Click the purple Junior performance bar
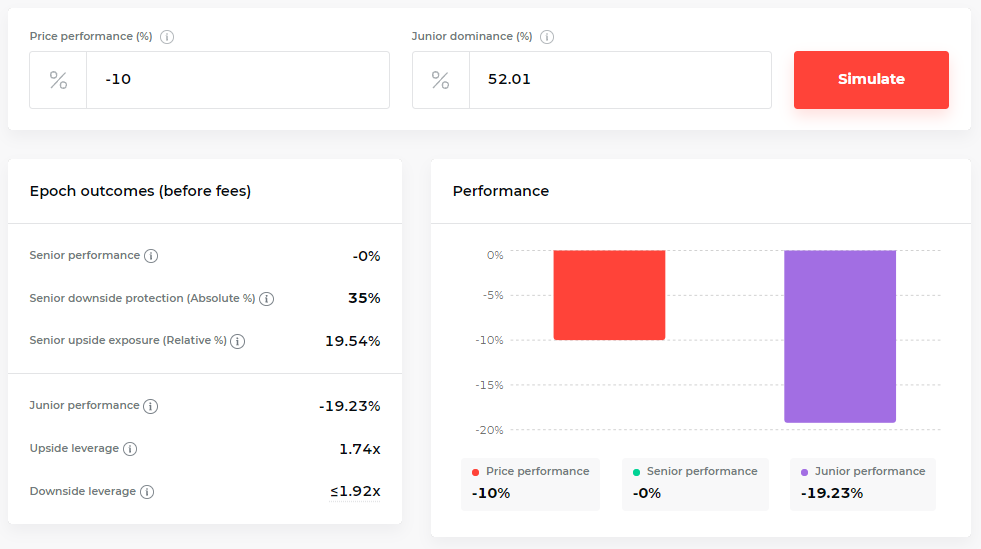This screenshot has height=549, width=981. (x=840, y=336)
